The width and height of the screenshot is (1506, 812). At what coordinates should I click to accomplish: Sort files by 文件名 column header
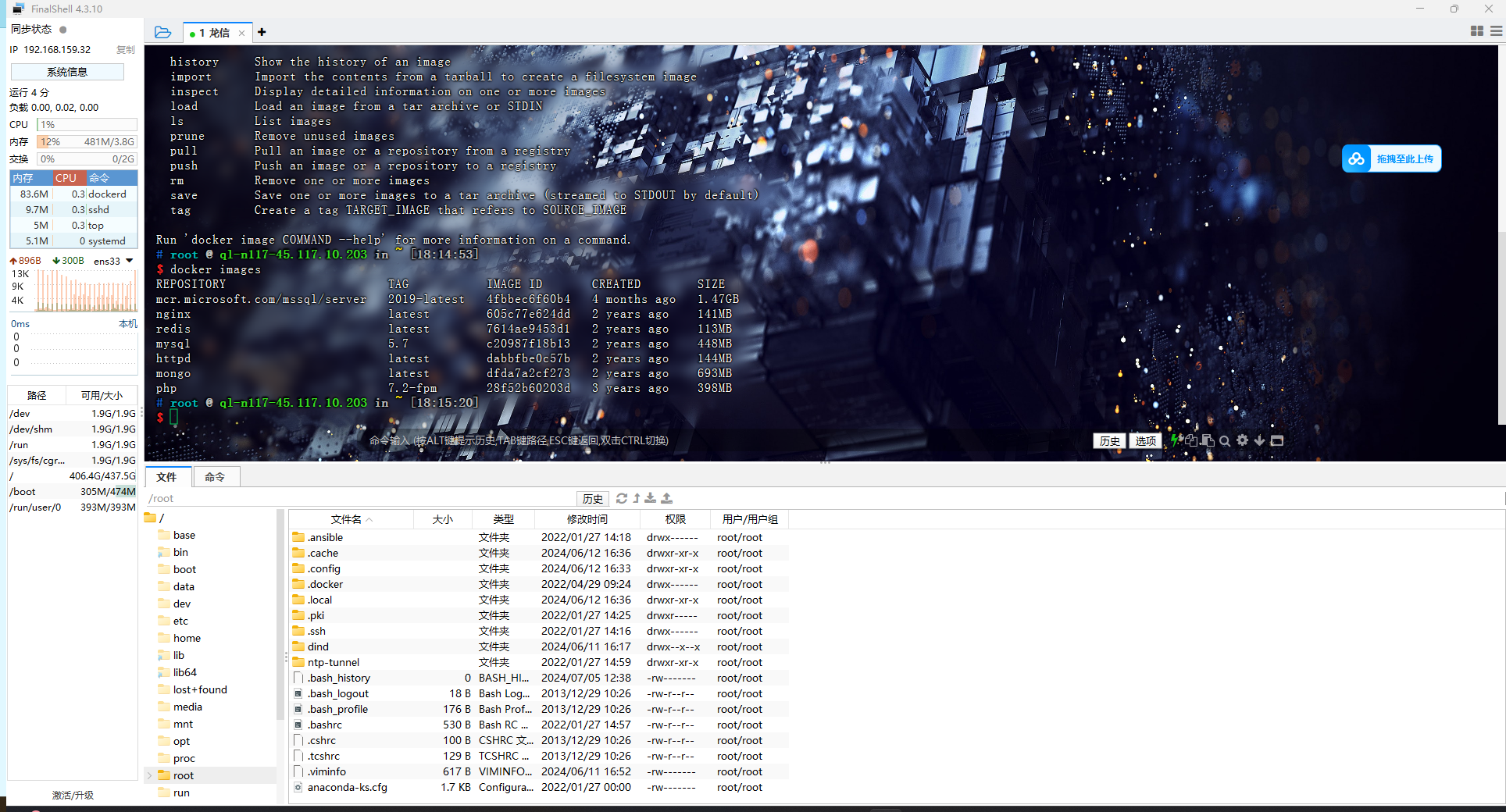352,519
